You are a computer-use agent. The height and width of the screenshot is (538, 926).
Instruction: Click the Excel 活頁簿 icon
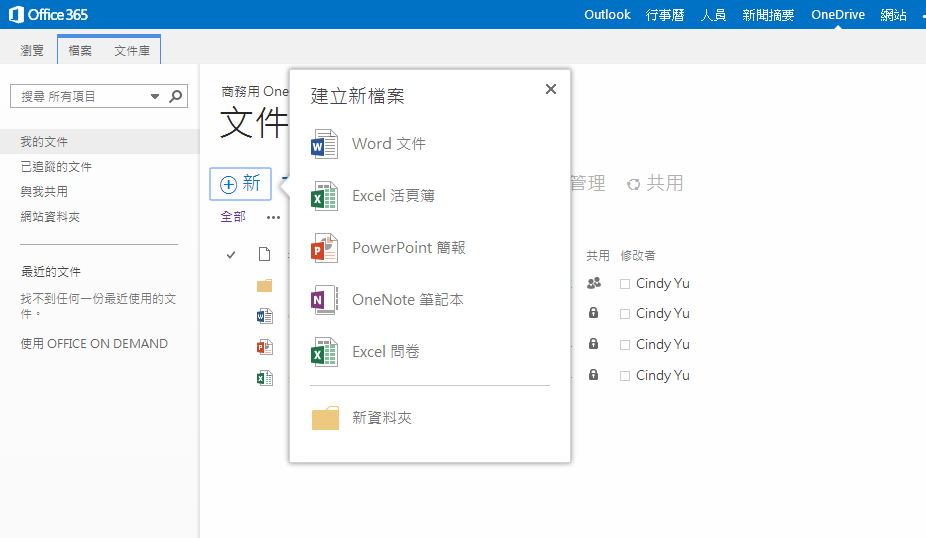pyautogui.click(x=325, y=196)
